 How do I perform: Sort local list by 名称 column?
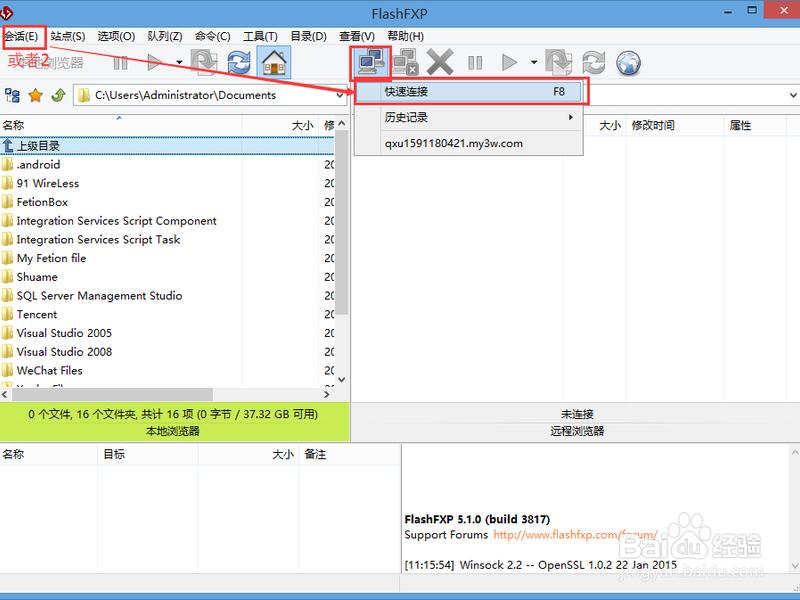coord(120,125)
